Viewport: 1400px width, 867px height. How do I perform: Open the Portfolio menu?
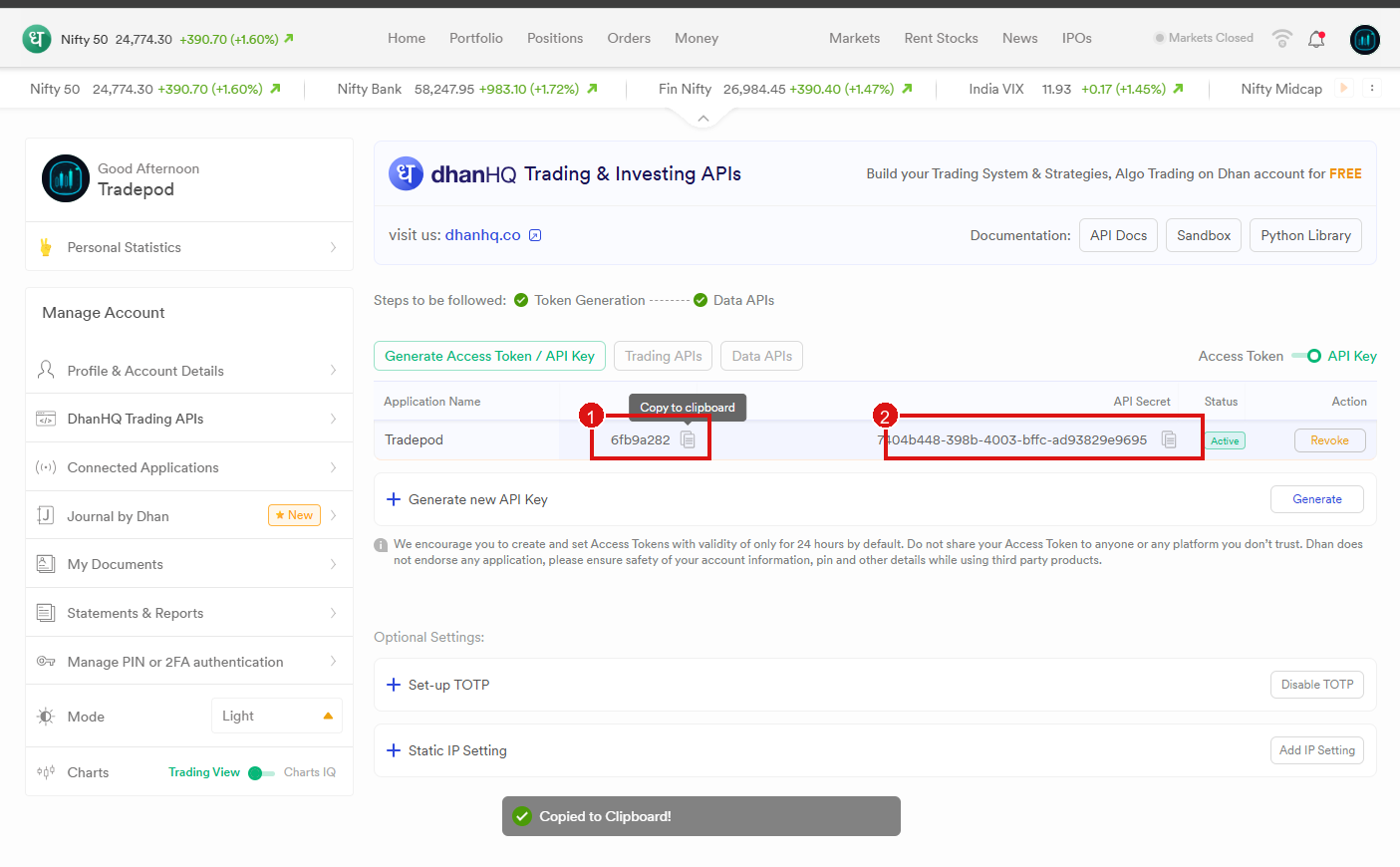476,39
